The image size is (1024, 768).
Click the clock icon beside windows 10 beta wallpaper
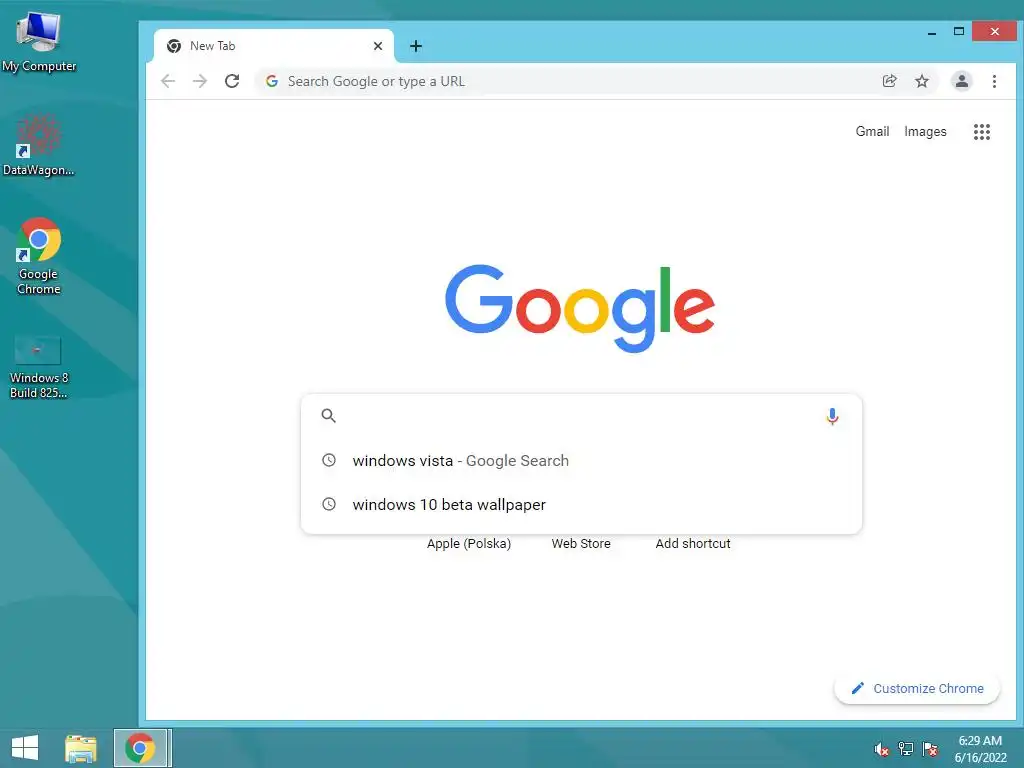(329, 504)
